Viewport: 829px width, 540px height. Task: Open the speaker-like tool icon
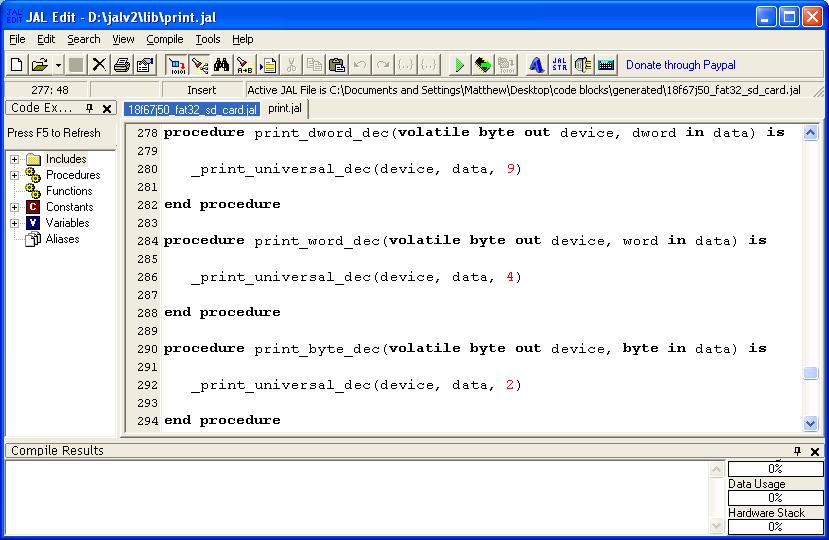tap(583, 65)
